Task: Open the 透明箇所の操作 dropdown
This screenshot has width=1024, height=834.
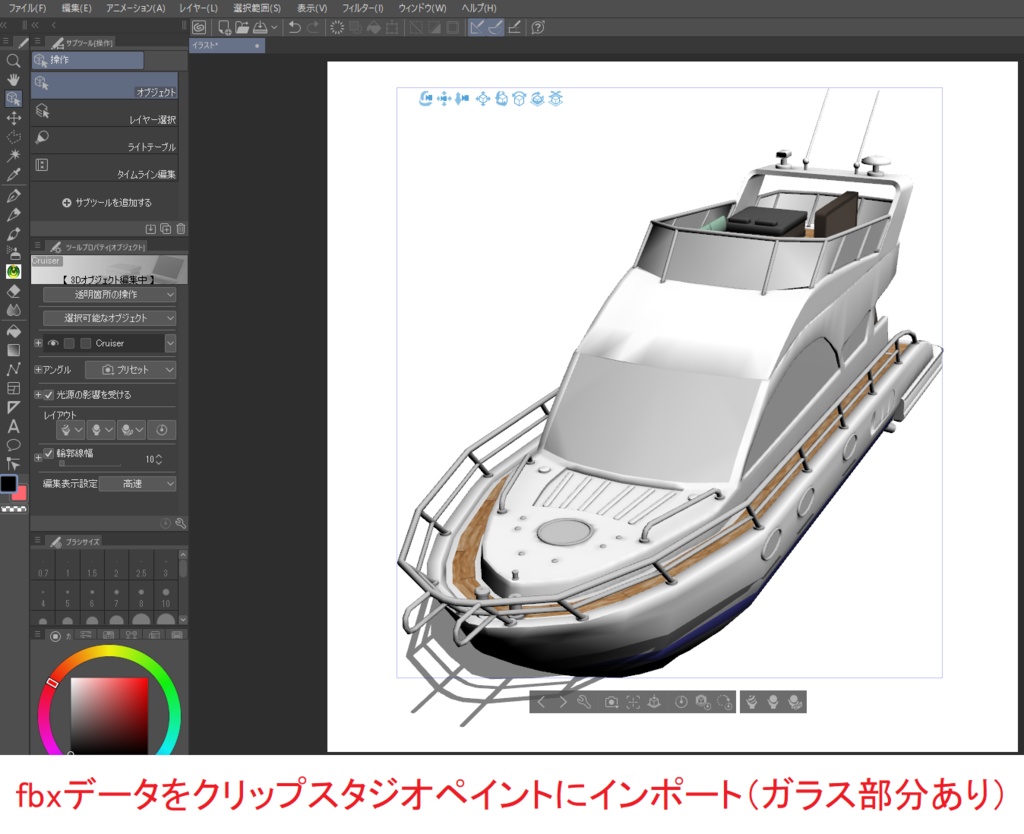Action: [110, 294]
